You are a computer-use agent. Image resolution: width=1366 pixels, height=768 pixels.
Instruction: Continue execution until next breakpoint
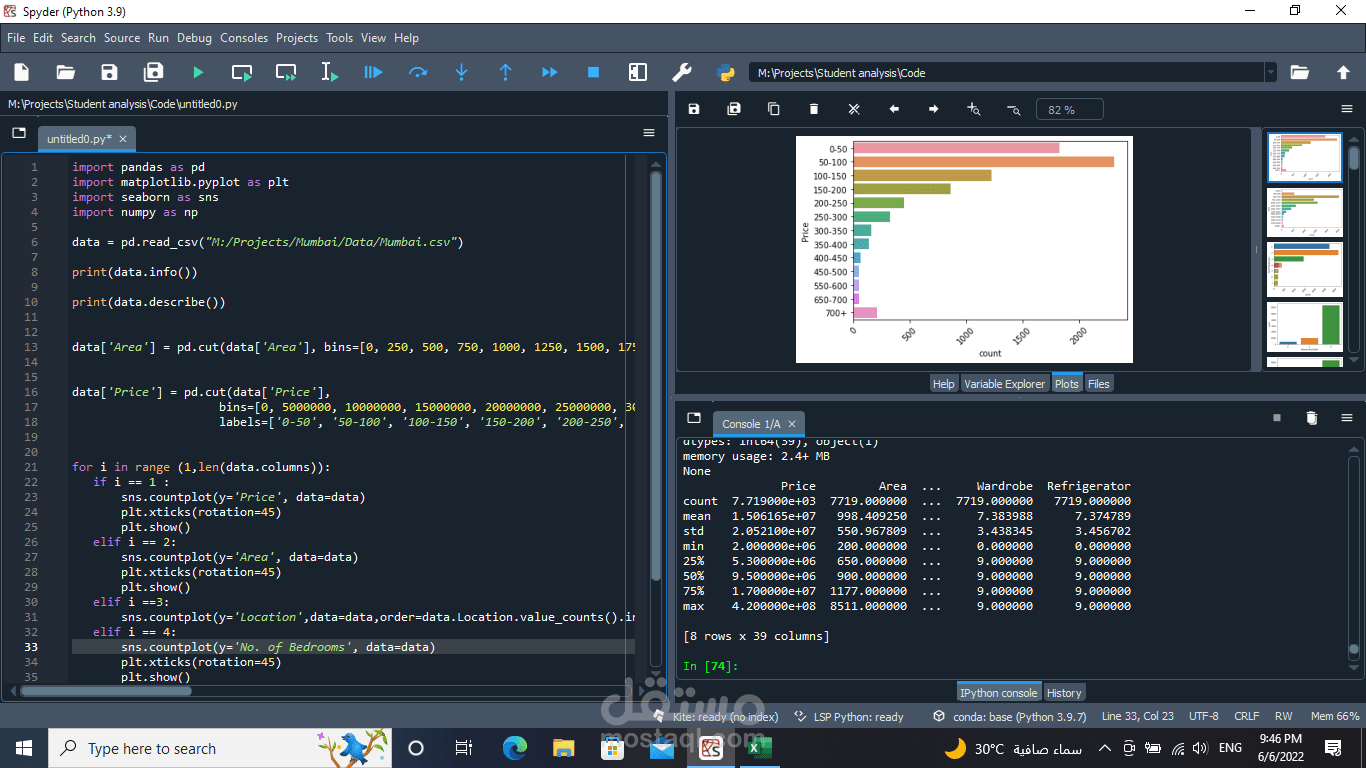pos(549,72)
